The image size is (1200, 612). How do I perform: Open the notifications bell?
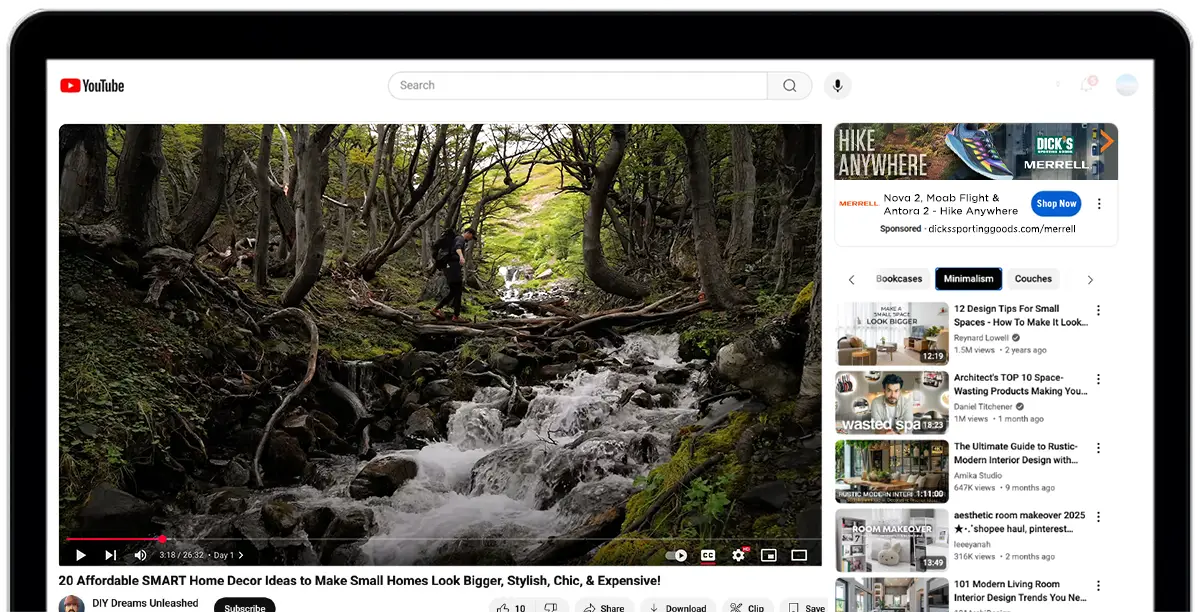[x=1087, y=85]
